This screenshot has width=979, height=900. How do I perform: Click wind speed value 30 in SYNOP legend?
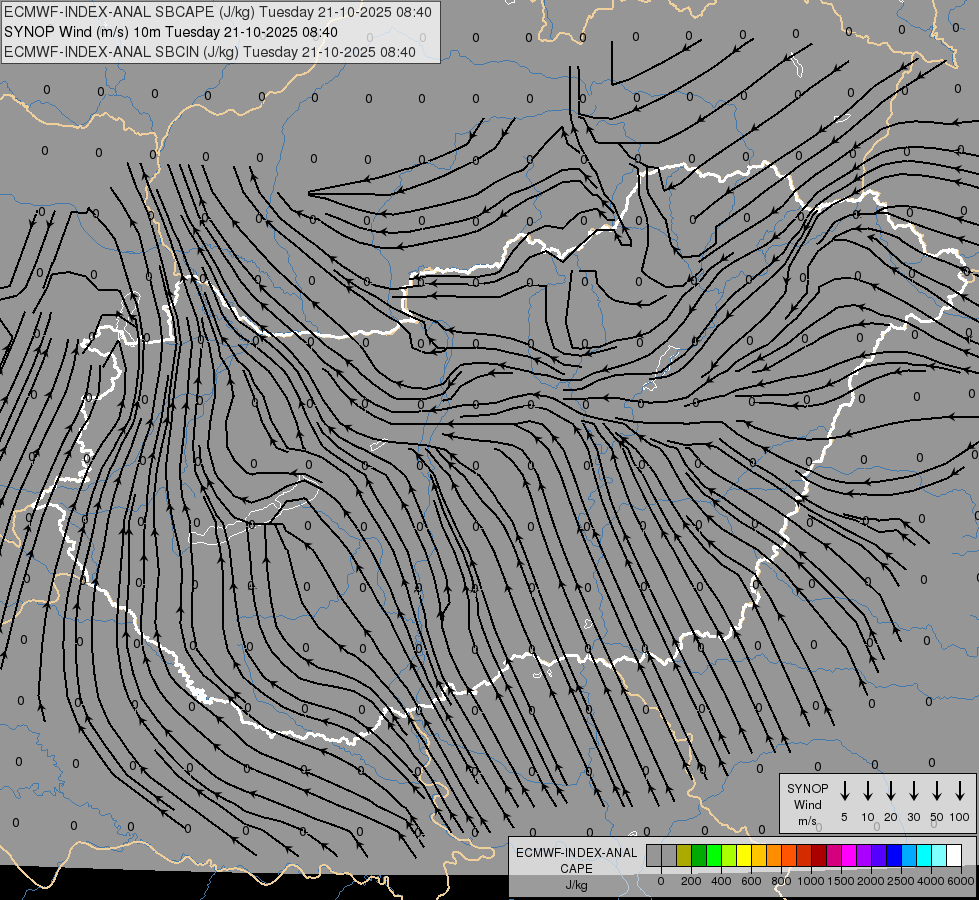pyautogui.click(x=914, y=817)
